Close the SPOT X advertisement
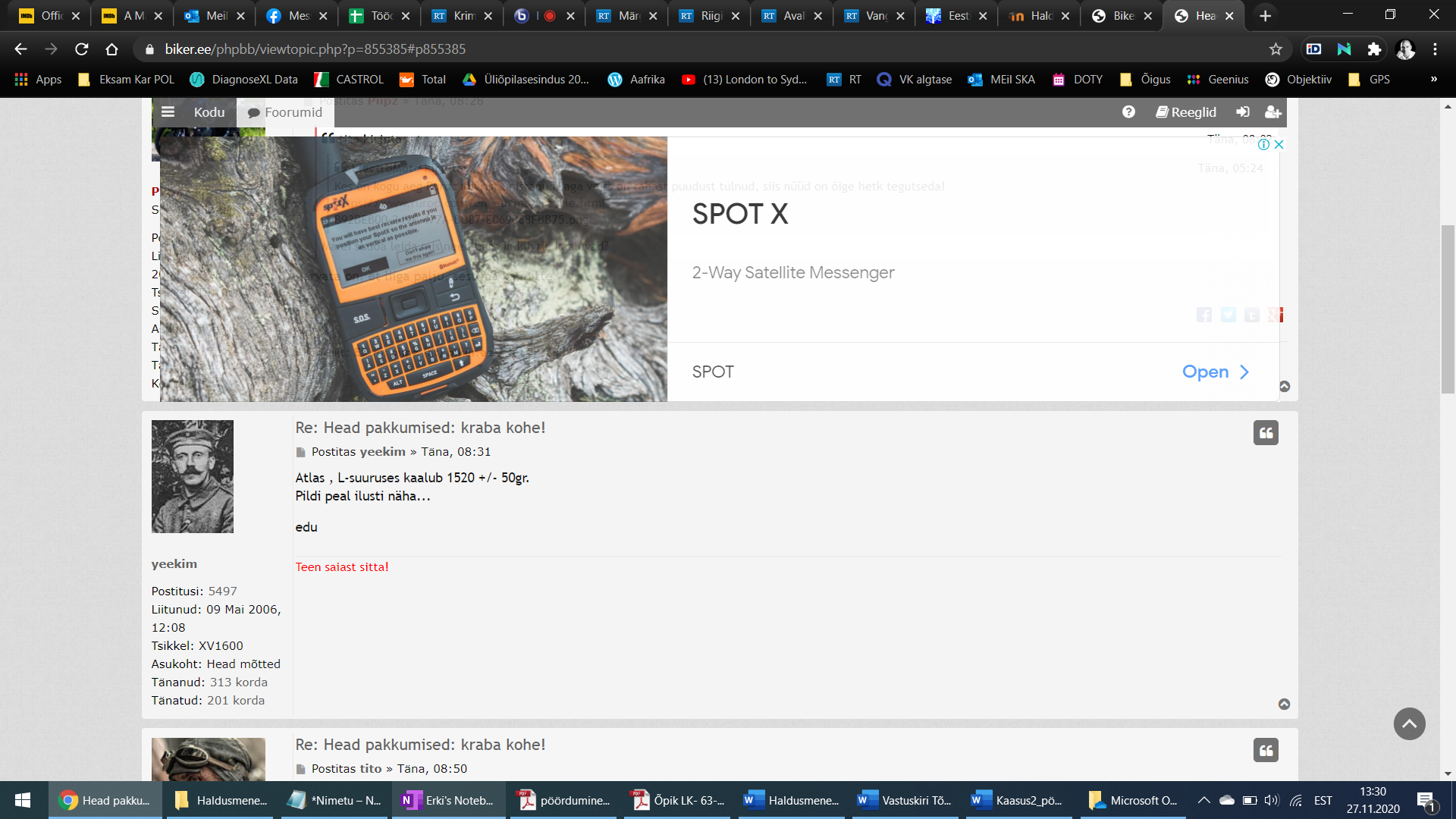This screenshot has height=819, width=1456. click(x=1279, y=144)
